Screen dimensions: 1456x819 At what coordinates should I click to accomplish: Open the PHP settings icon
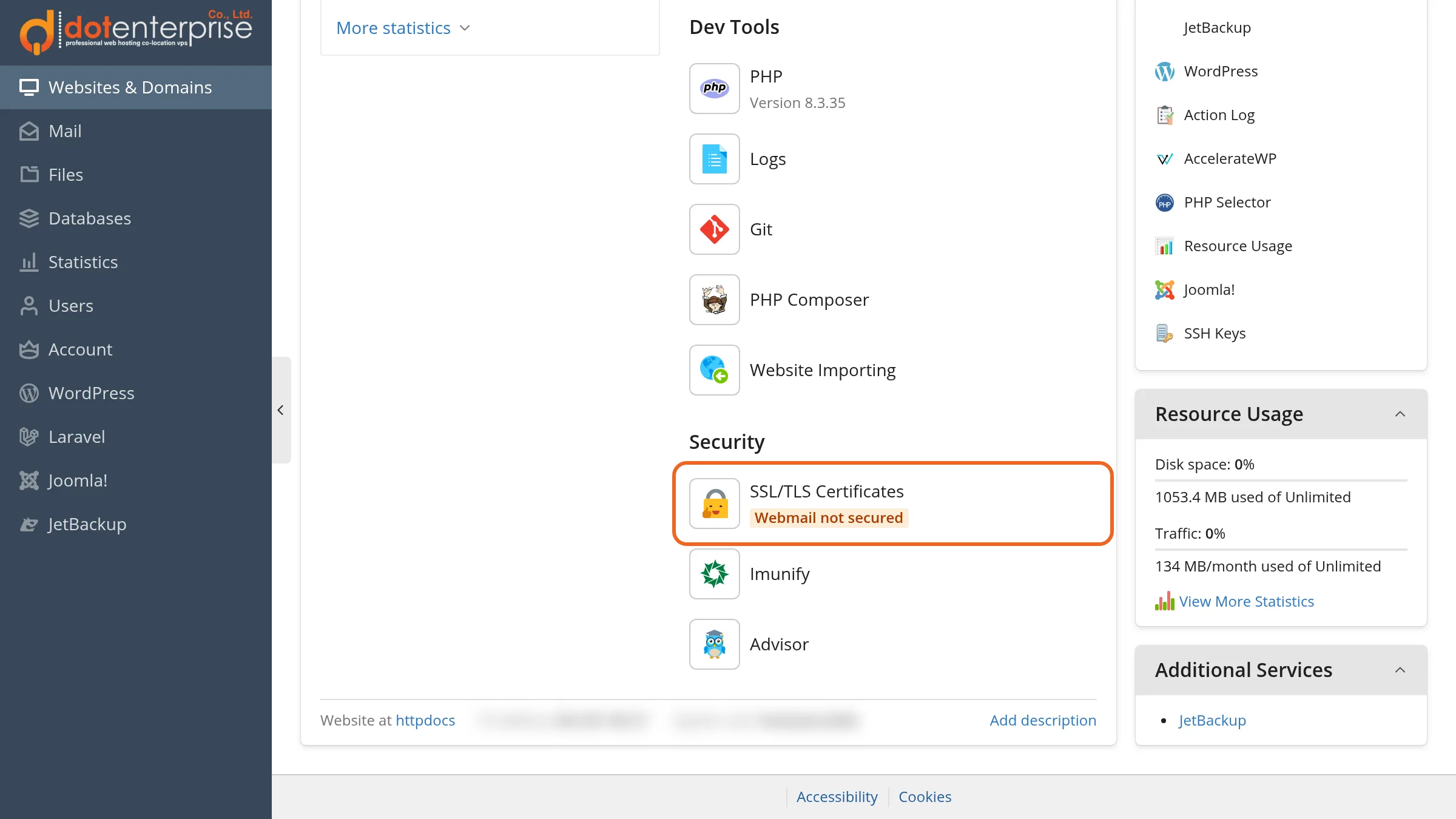click(x=714, y=89)
